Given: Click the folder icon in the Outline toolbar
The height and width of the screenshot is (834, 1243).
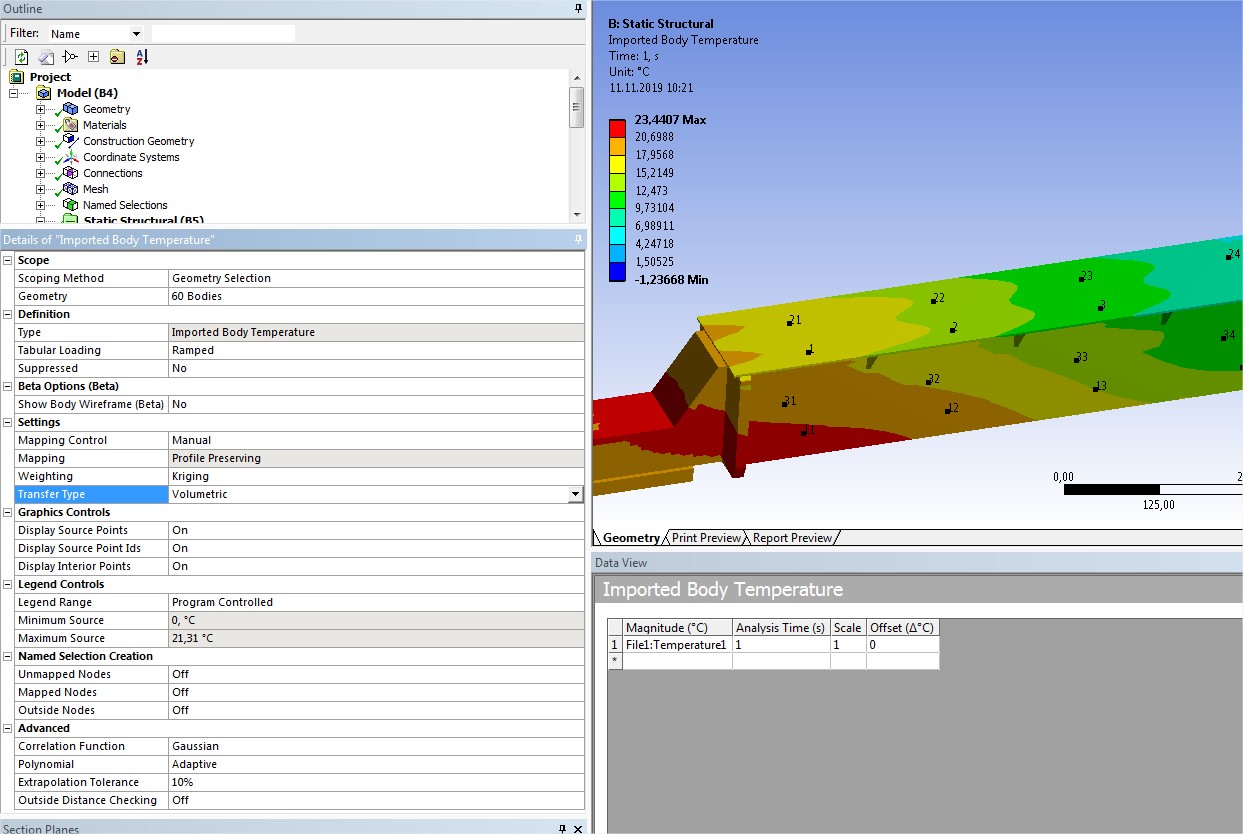Looking at the screenshot, I should click(116, 56).
